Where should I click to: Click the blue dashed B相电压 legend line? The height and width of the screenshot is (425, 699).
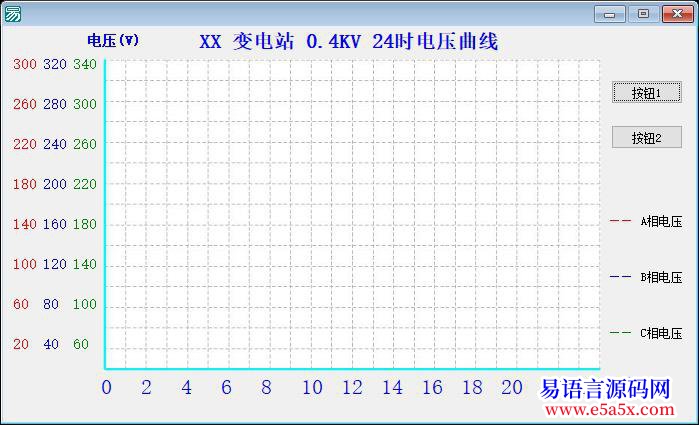pos(621,276)
